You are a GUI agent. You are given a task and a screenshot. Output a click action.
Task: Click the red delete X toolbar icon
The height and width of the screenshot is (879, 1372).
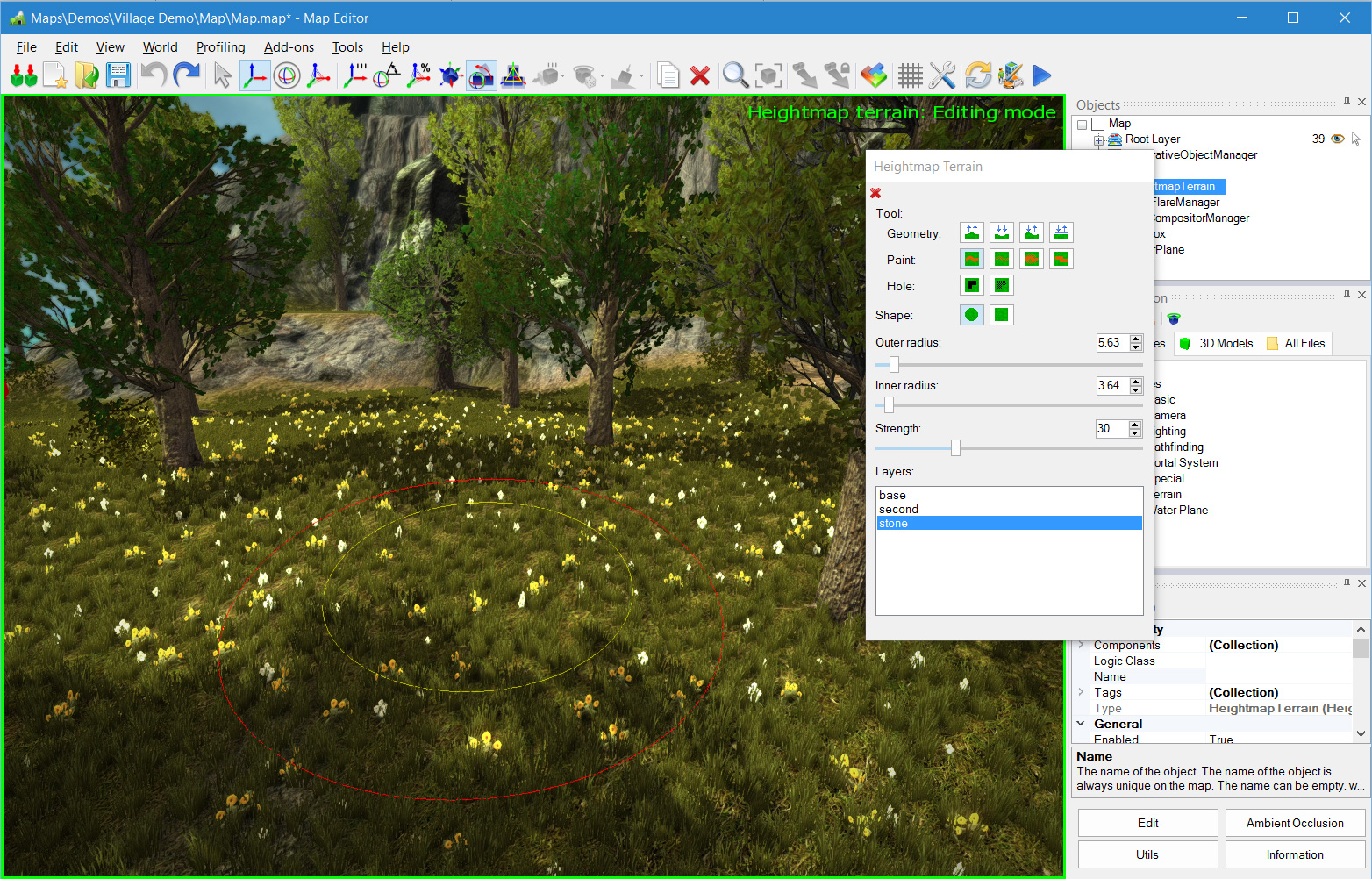click(699, 76)
